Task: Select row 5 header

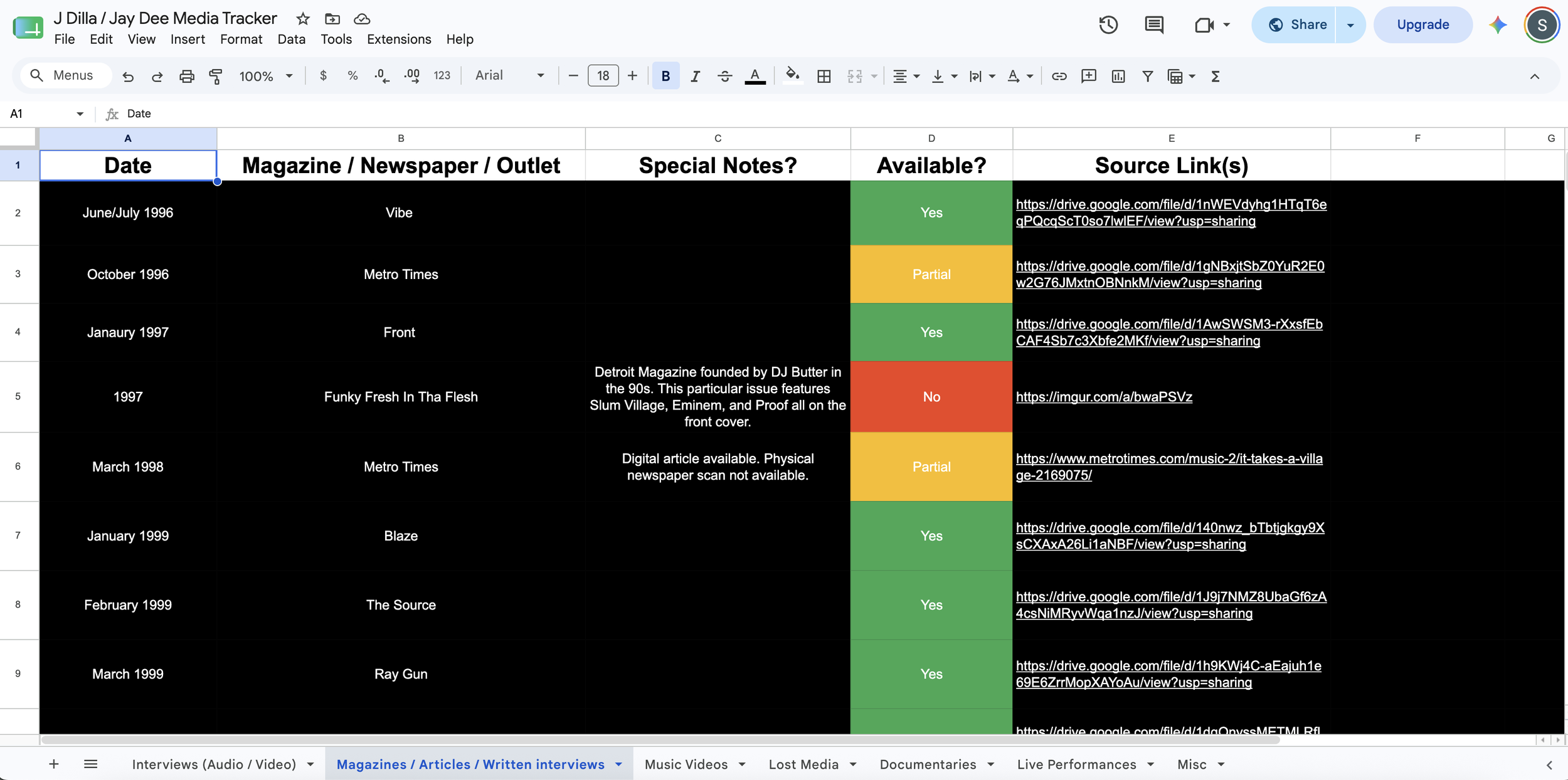Action: (18, 397)
